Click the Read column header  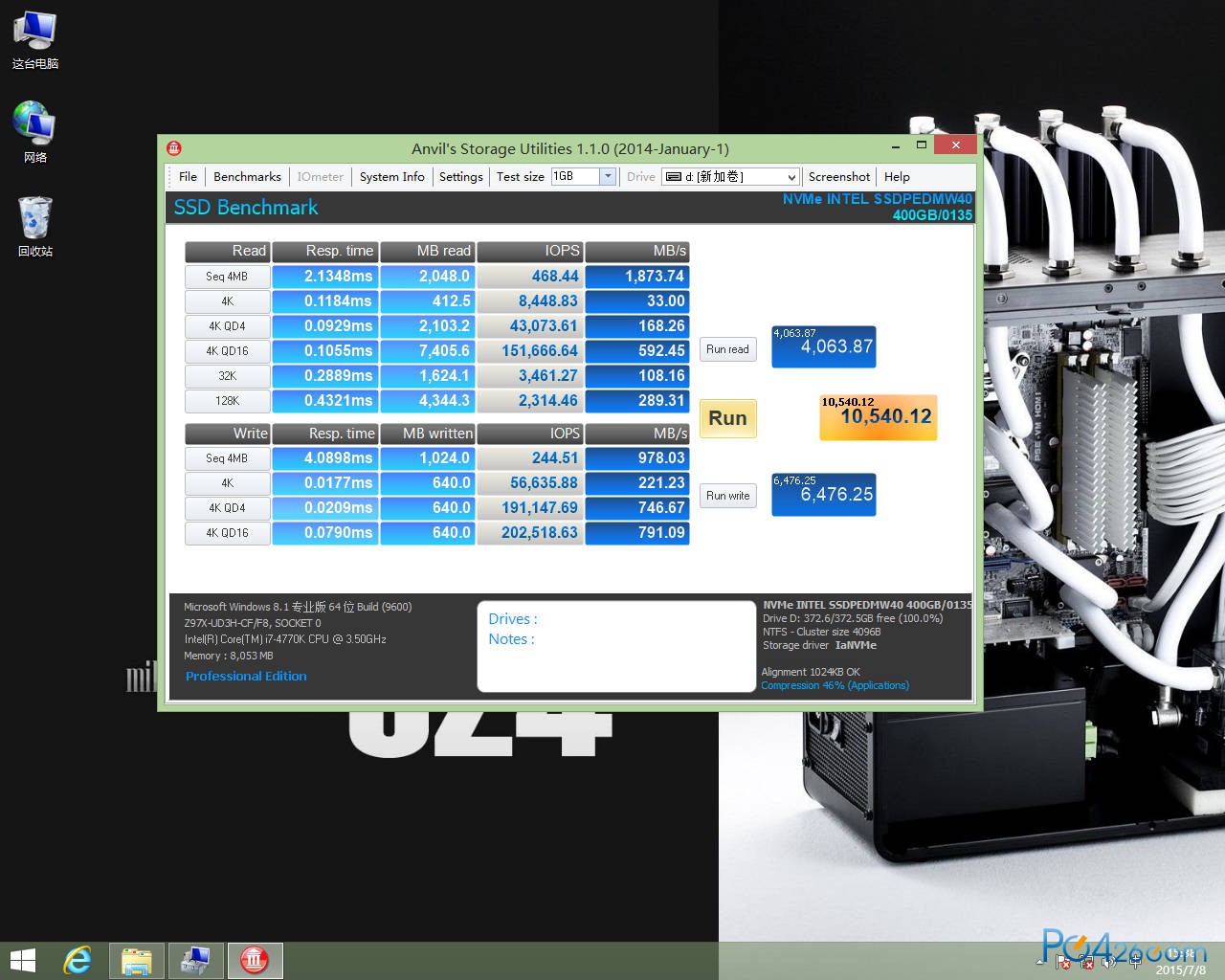[x=227, y=251]
